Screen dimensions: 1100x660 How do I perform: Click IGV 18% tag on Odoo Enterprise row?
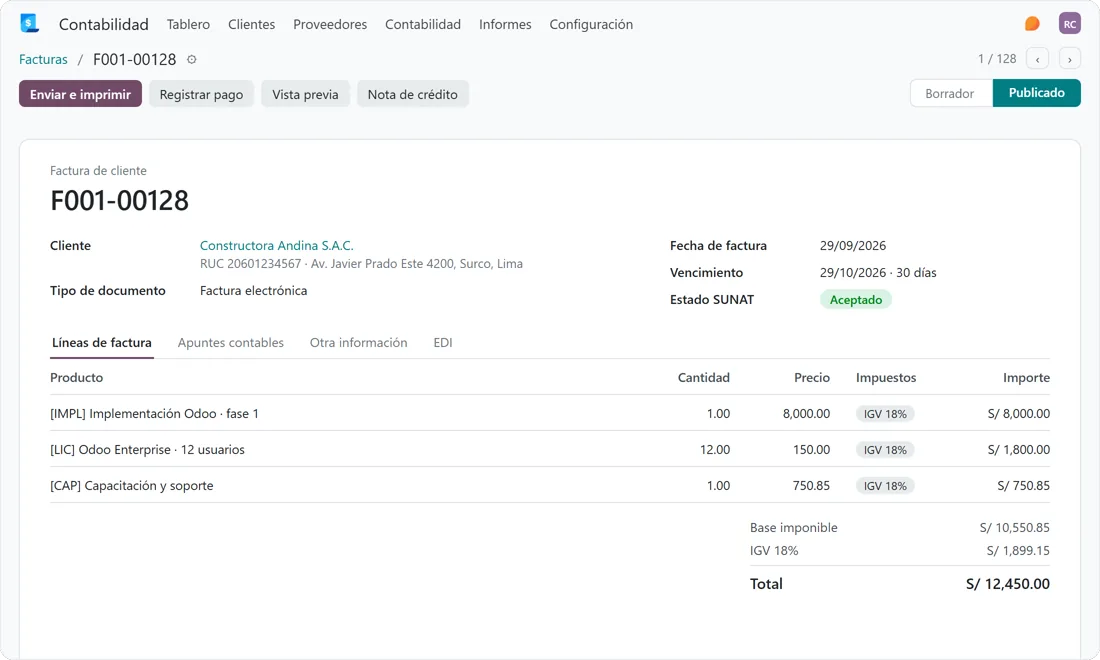[x=885, y=450]
